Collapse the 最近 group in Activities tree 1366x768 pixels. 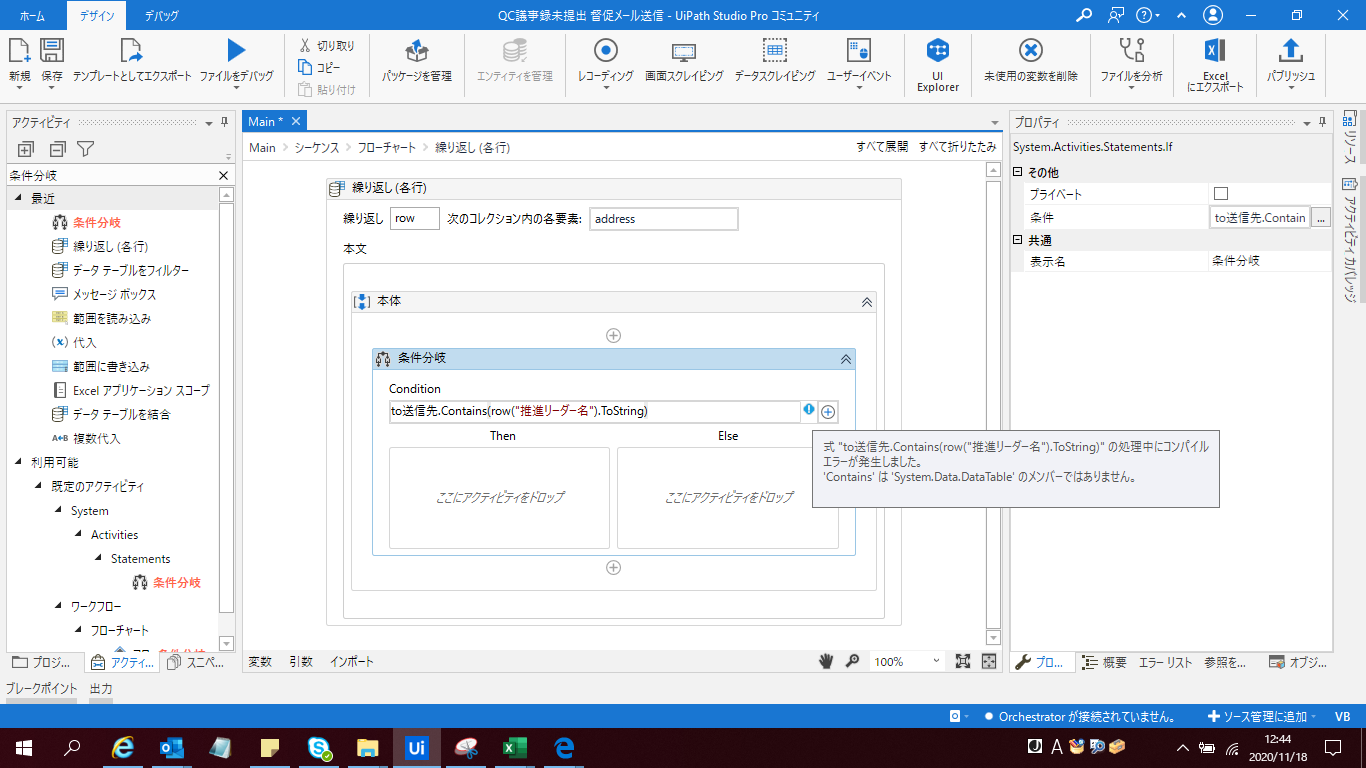18,199
